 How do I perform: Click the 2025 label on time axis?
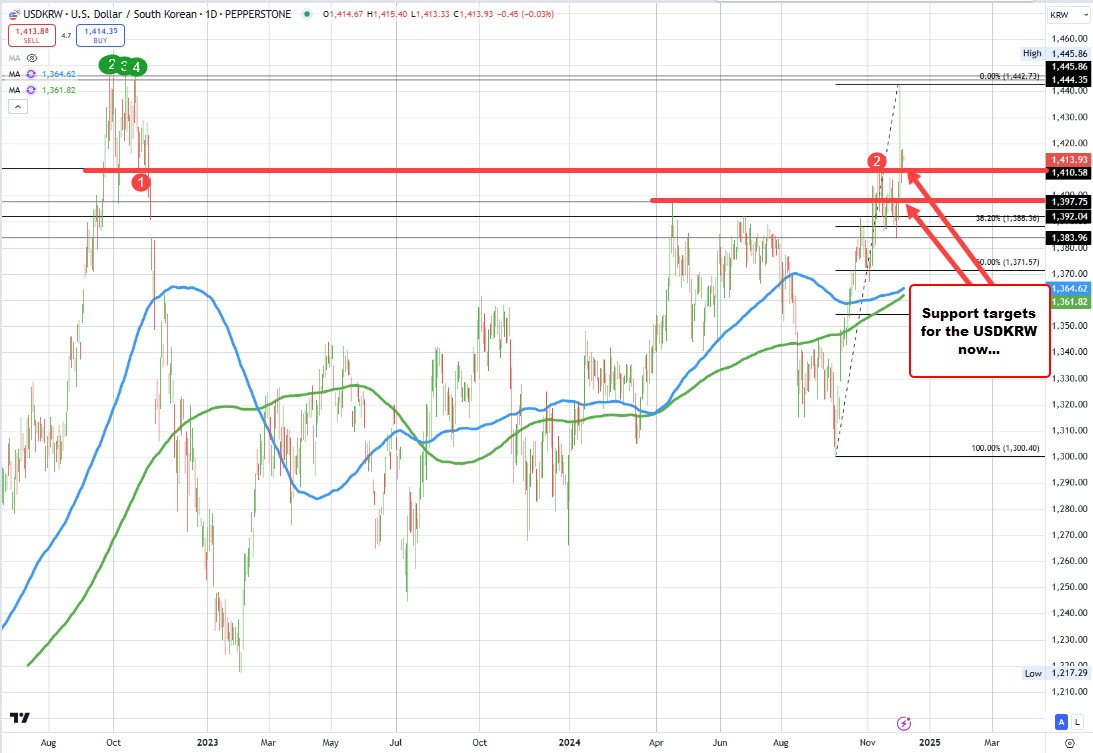[x=930, y=743]
